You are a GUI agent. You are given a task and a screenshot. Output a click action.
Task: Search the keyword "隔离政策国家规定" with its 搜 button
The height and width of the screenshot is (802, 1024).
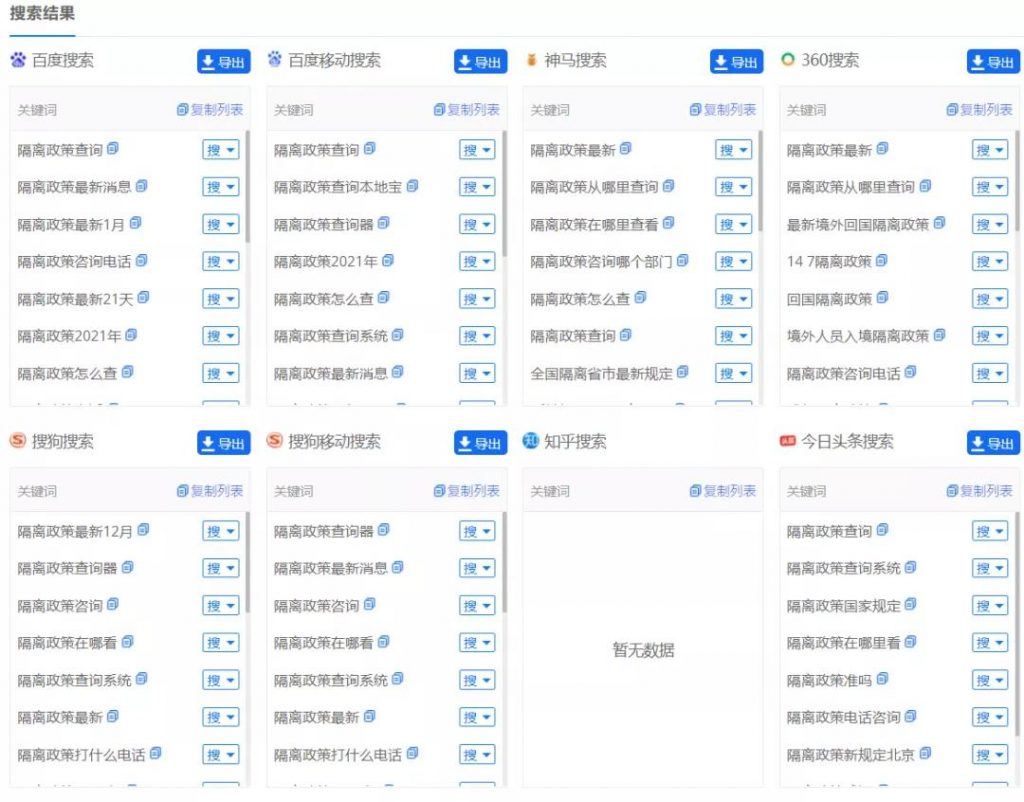985,604
